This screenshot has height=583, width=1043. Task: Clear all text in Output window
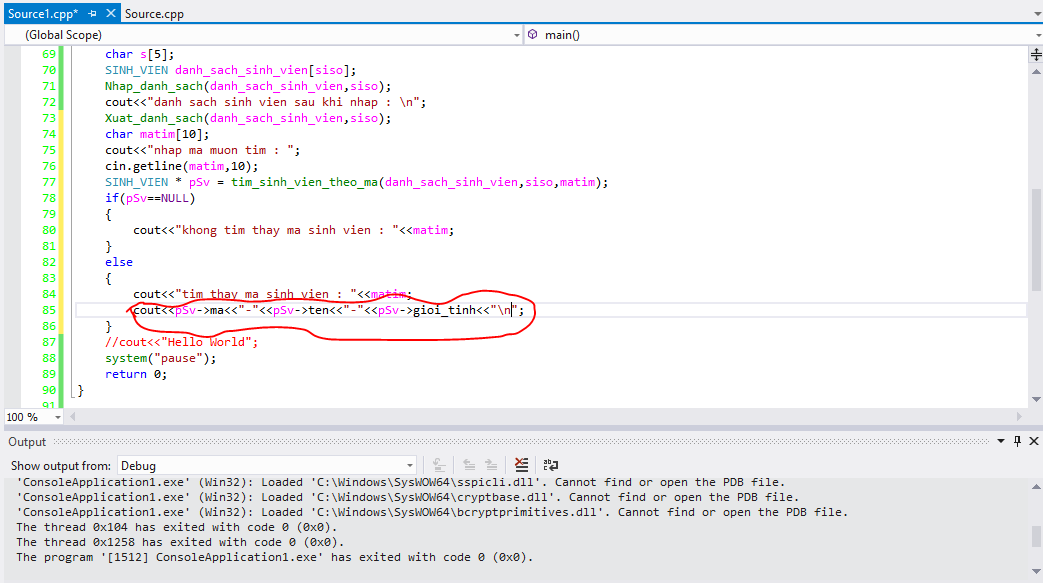tap(521, 465)
